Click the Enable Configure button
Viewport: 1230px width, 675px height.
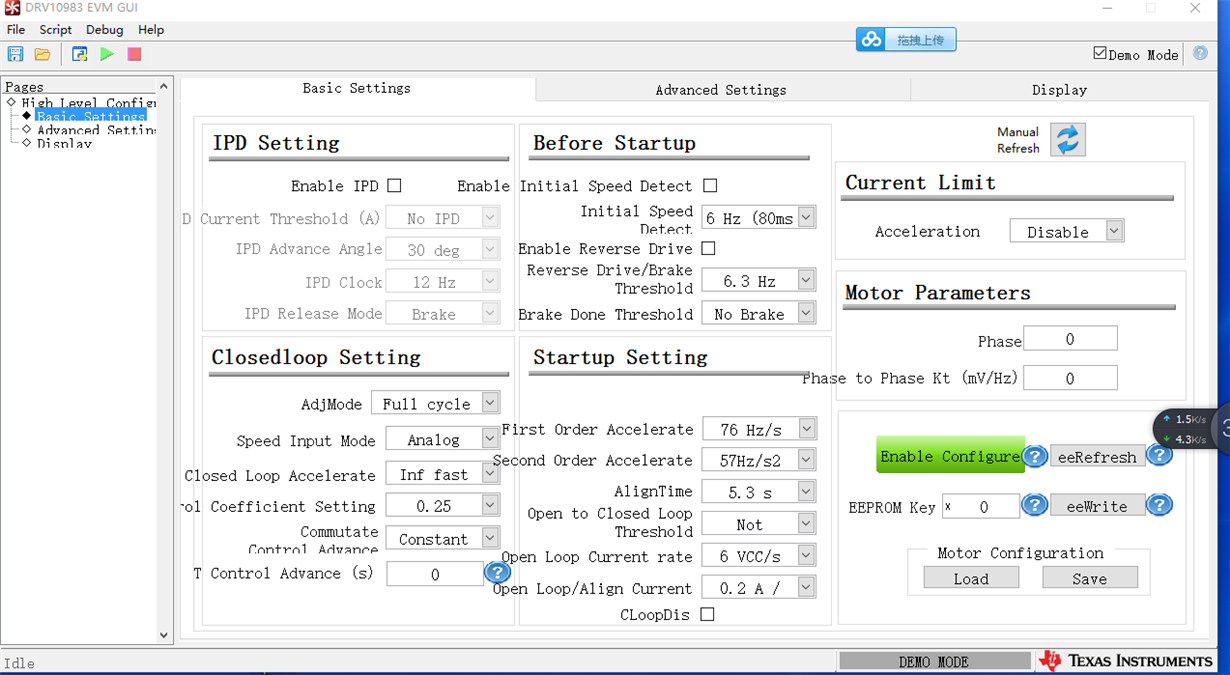click(950, 455)
